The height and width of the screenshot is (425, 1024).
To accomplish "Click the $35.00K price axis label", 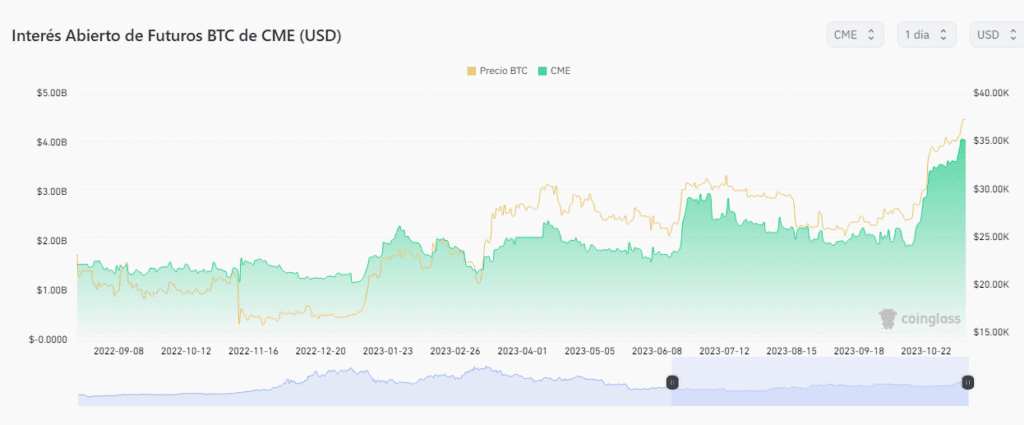I will (991, 141).
